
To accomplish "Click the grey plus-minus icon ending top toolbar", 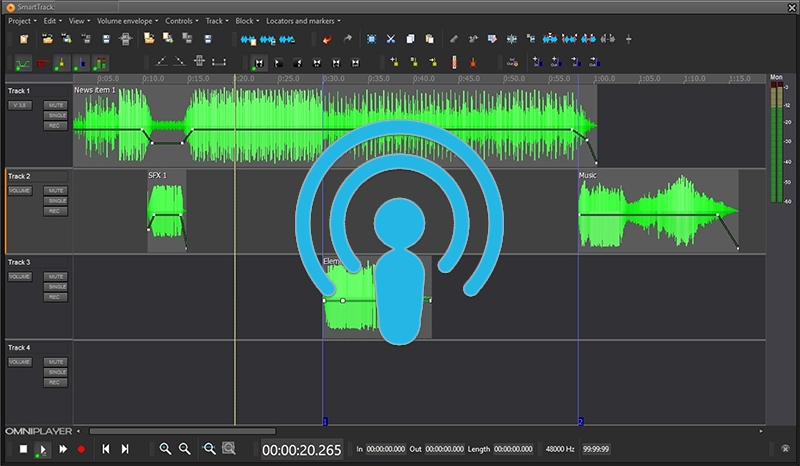I will tap(629, 39).
